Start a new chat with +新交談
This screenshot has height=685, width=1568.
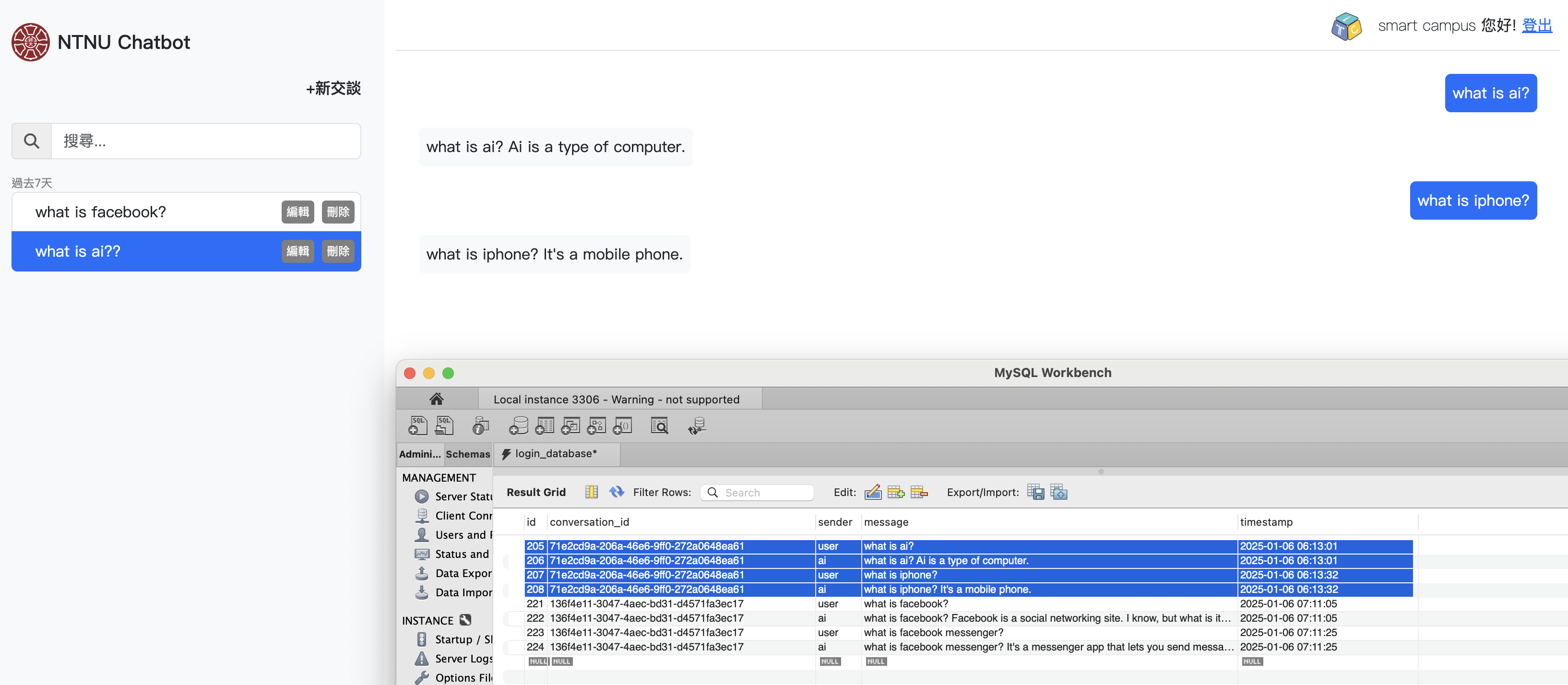333,89
